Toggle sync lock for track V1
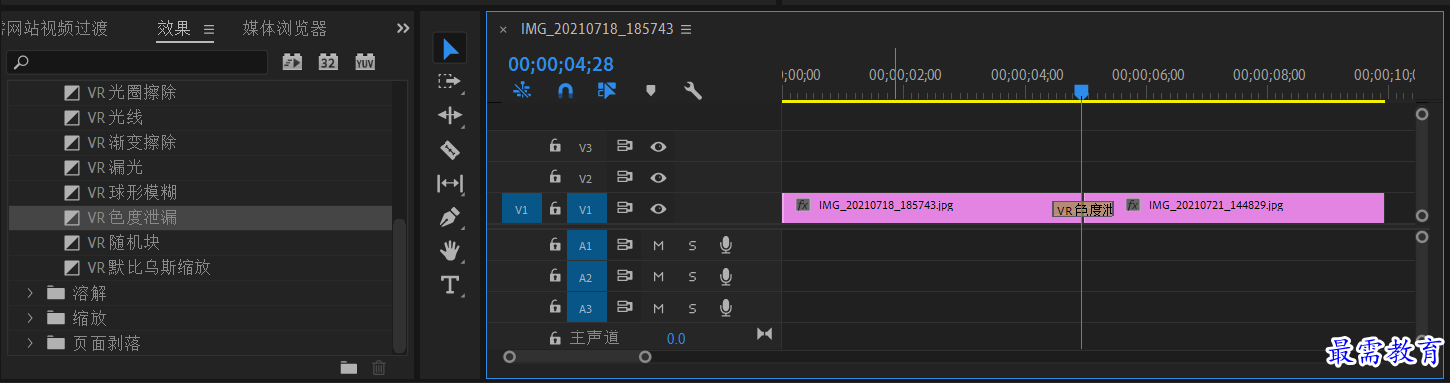Screen dimensions: 1450x383 pyautogui.click(x=625, y=208)
